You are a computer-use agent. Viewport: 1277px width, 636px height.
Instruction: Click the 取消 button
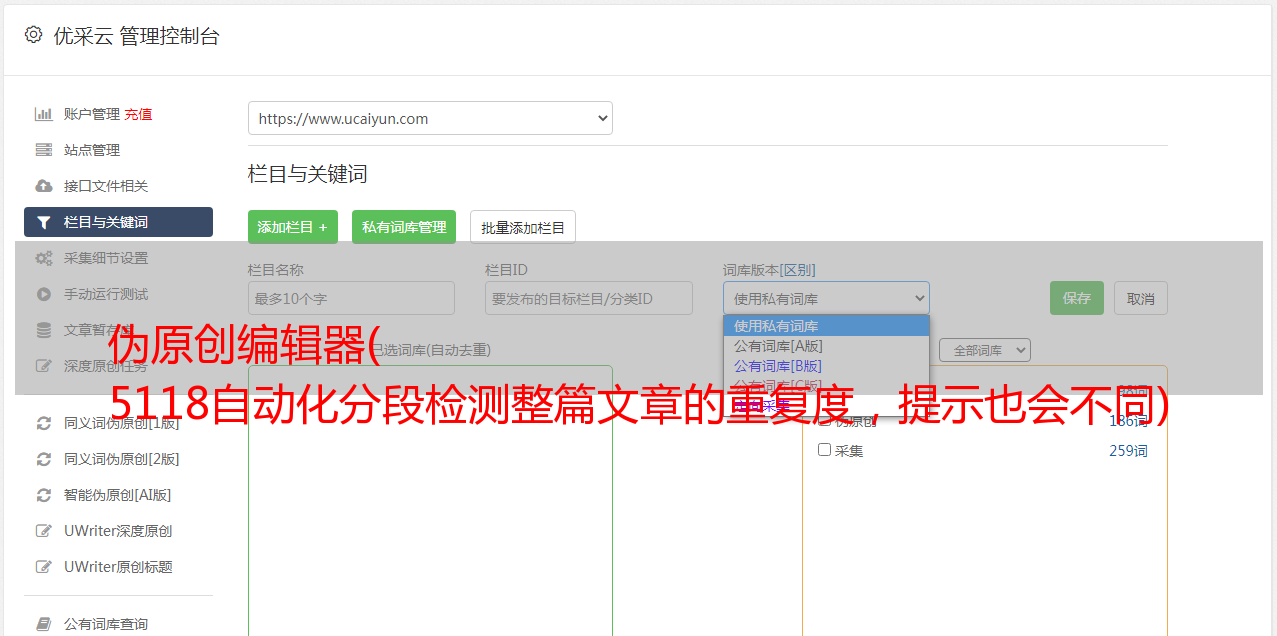[x=1141, y=298]
